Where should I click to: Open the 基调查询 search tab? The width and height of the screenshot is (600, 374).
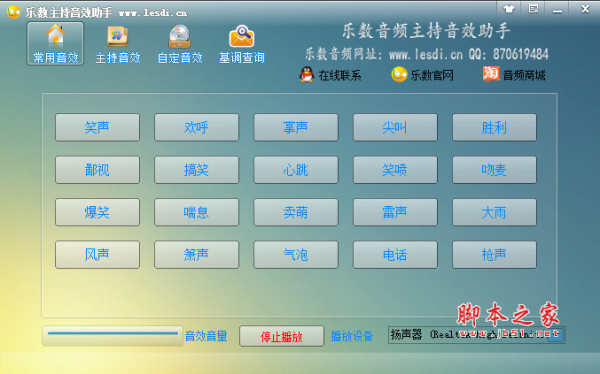point(242,44)
